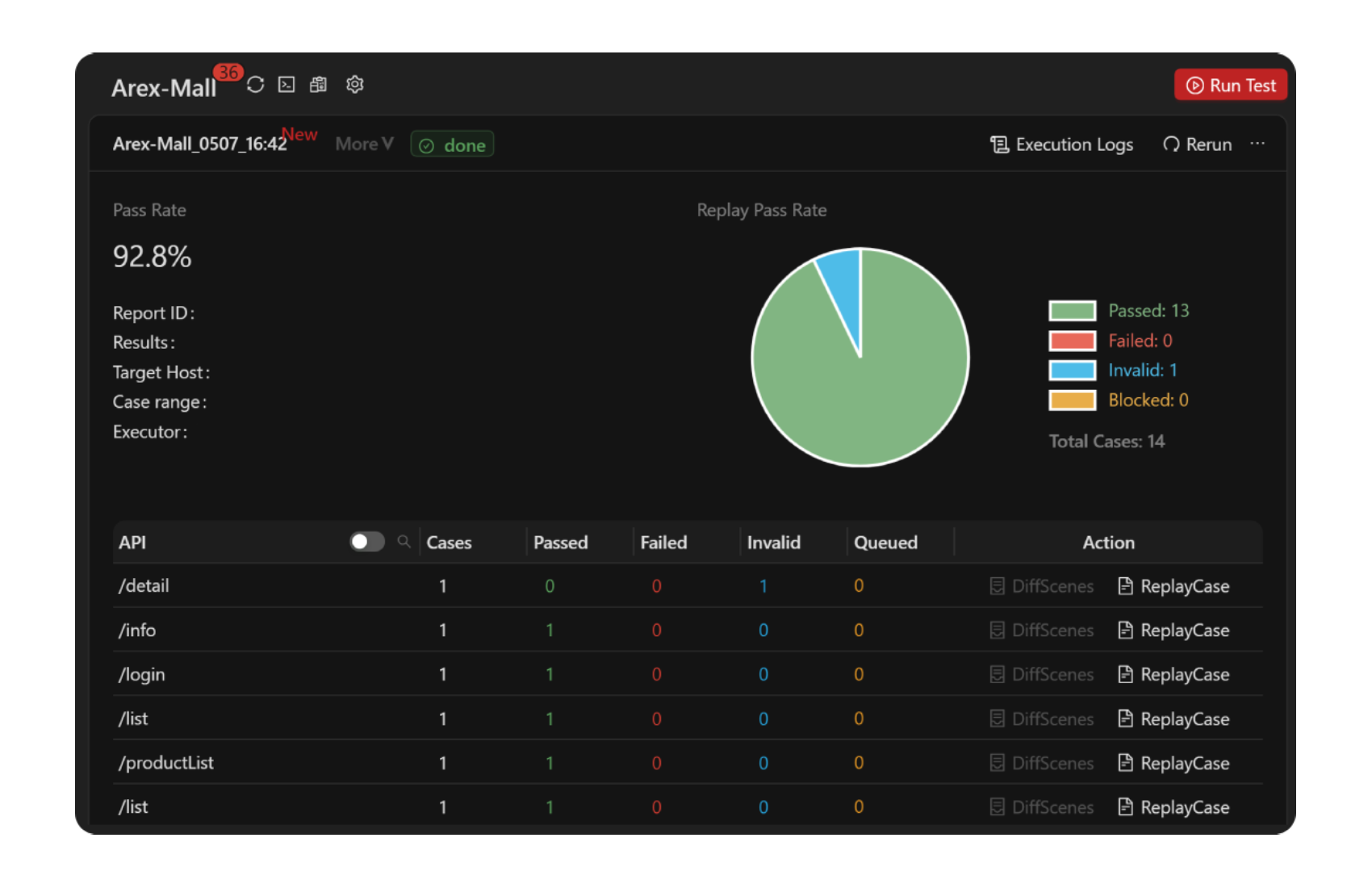Image resolution: width=1372 pixels, height=888 pixels.
Task: Click the /productList API row name
Action: point(166,763)
